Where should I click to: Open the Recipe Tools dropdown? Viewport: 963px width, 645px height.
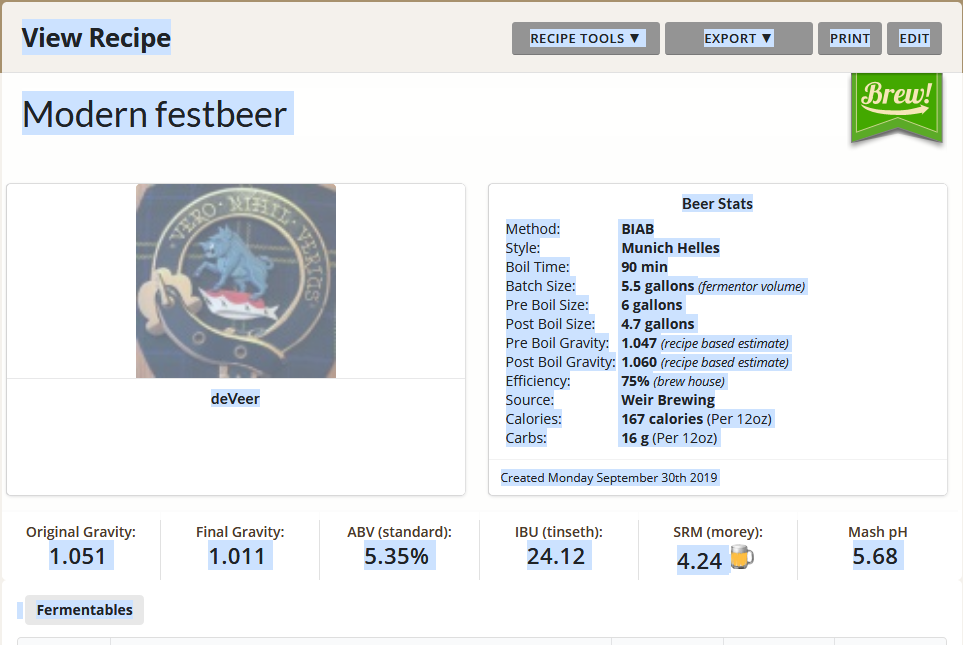(585, 39)
